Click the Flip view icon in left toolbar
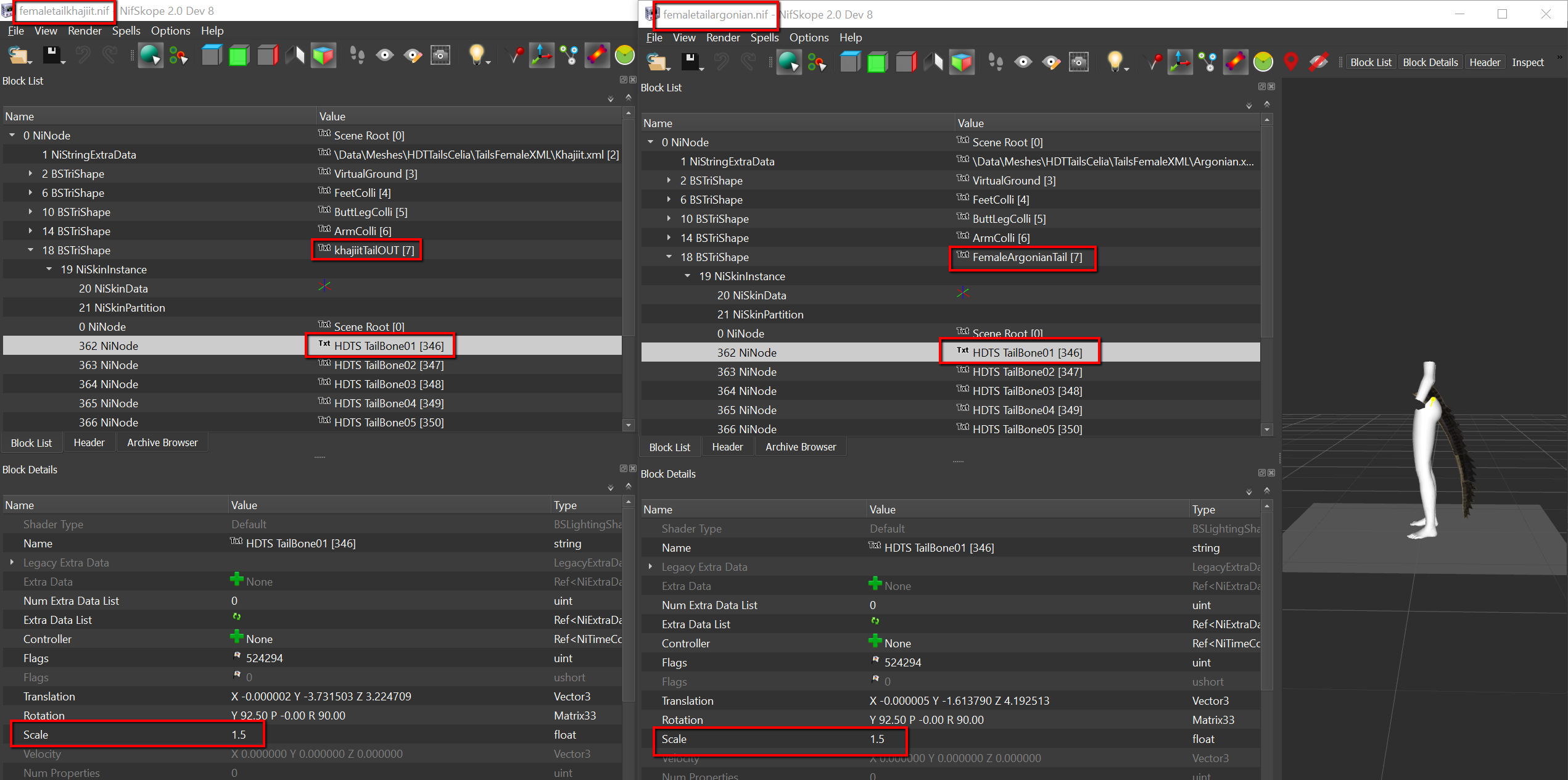The height and width of the screenshot is (780, 1568). pos(295,56)
